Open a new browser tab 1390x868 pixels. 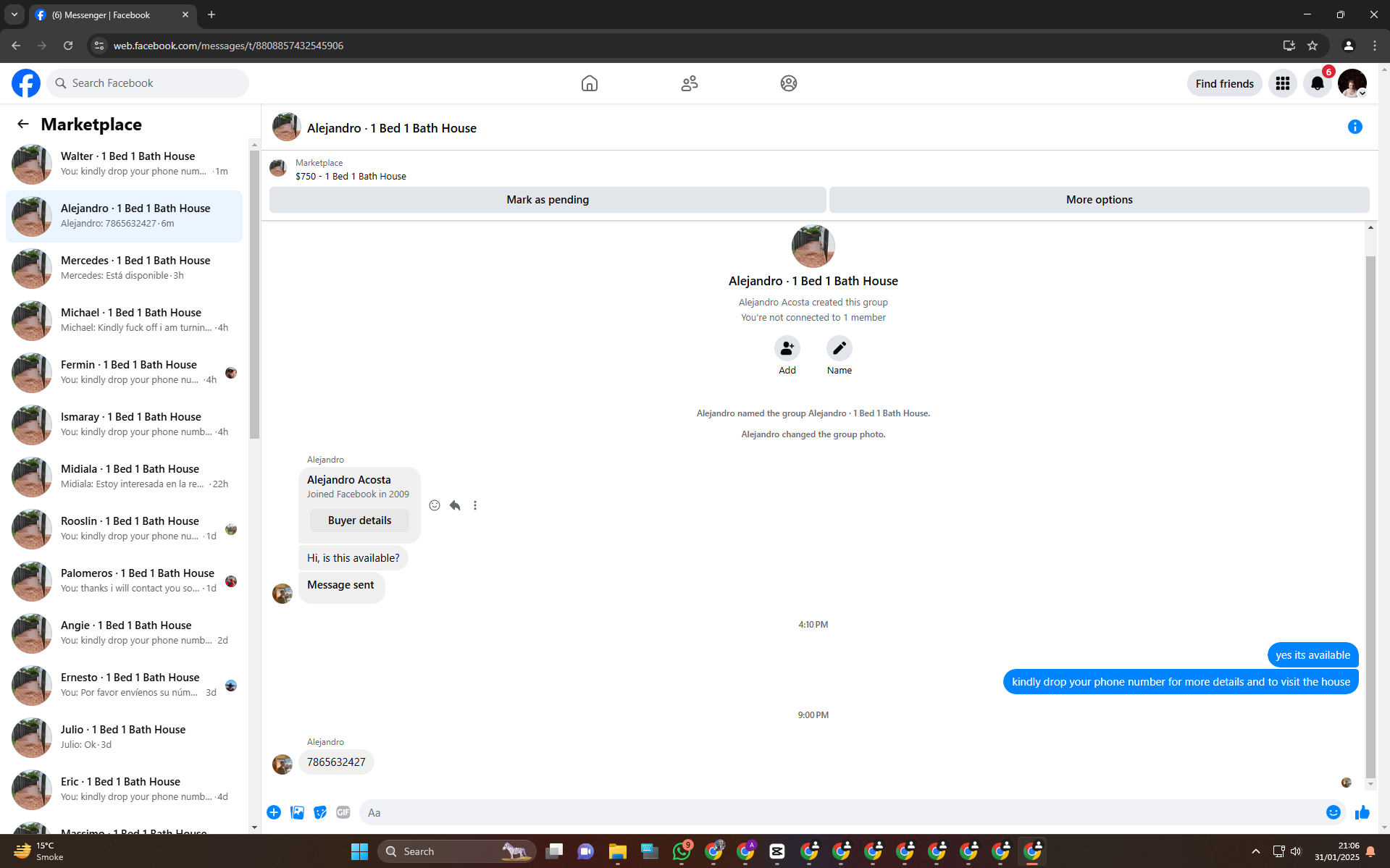click(x=212, y=14)
